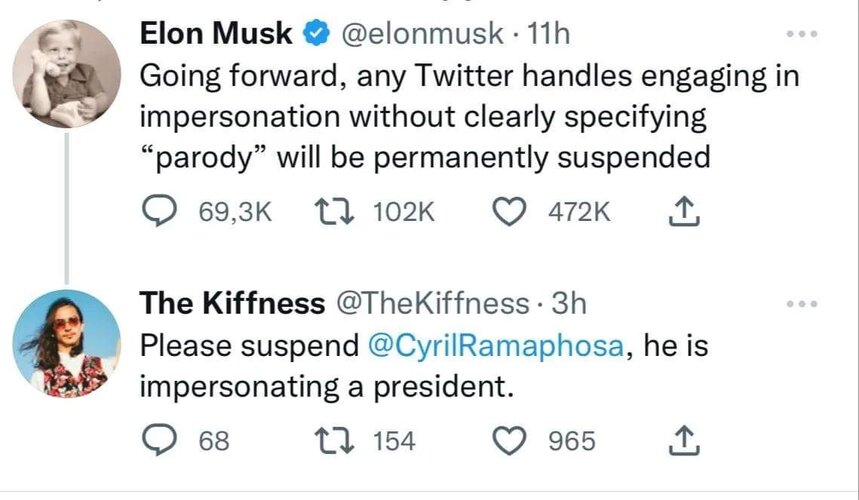Open the @CyrilRamaphosa mention link

tap(496, 346)
